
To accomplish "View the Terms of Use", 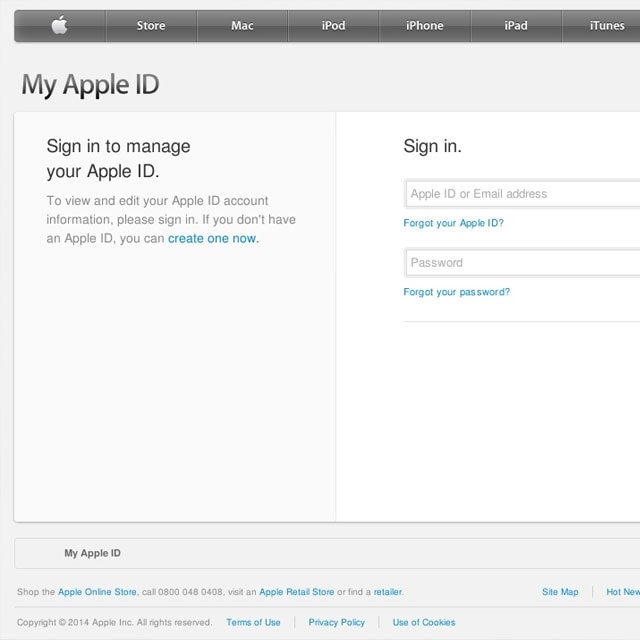I will [x=253, y=622].
